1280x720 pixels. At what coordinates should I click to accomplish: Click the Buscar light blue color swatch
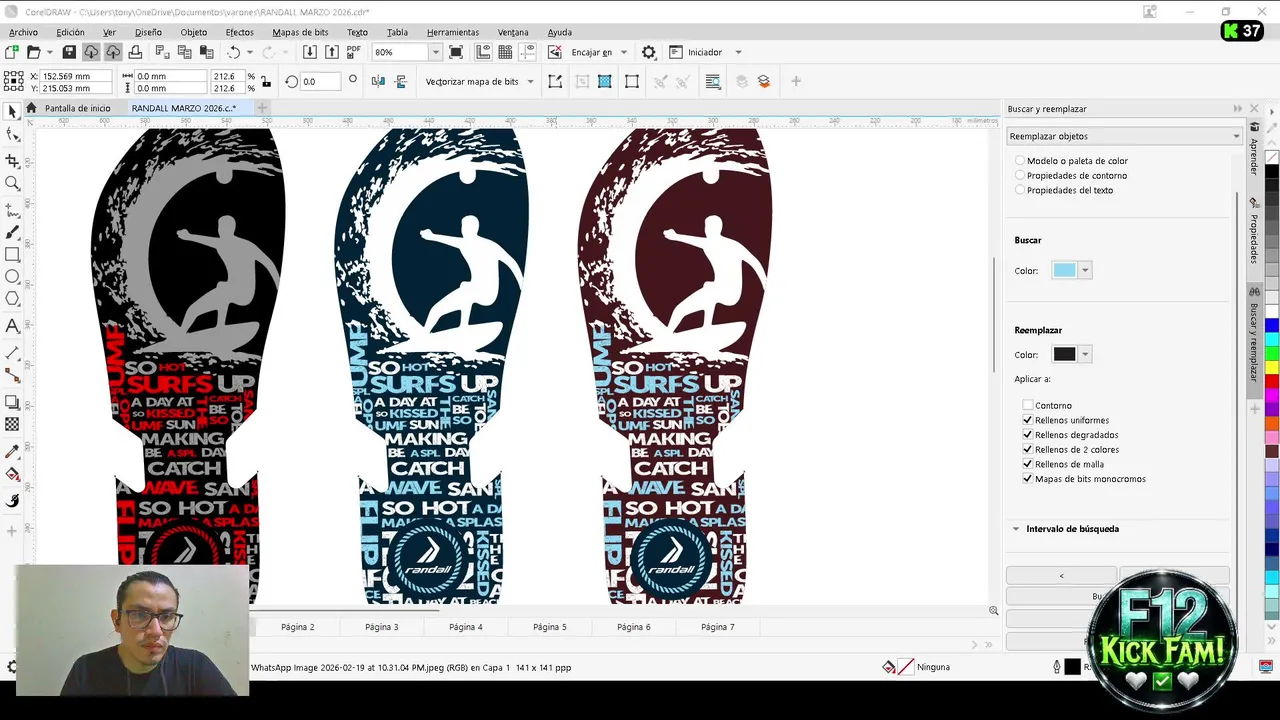(1064, 270)
